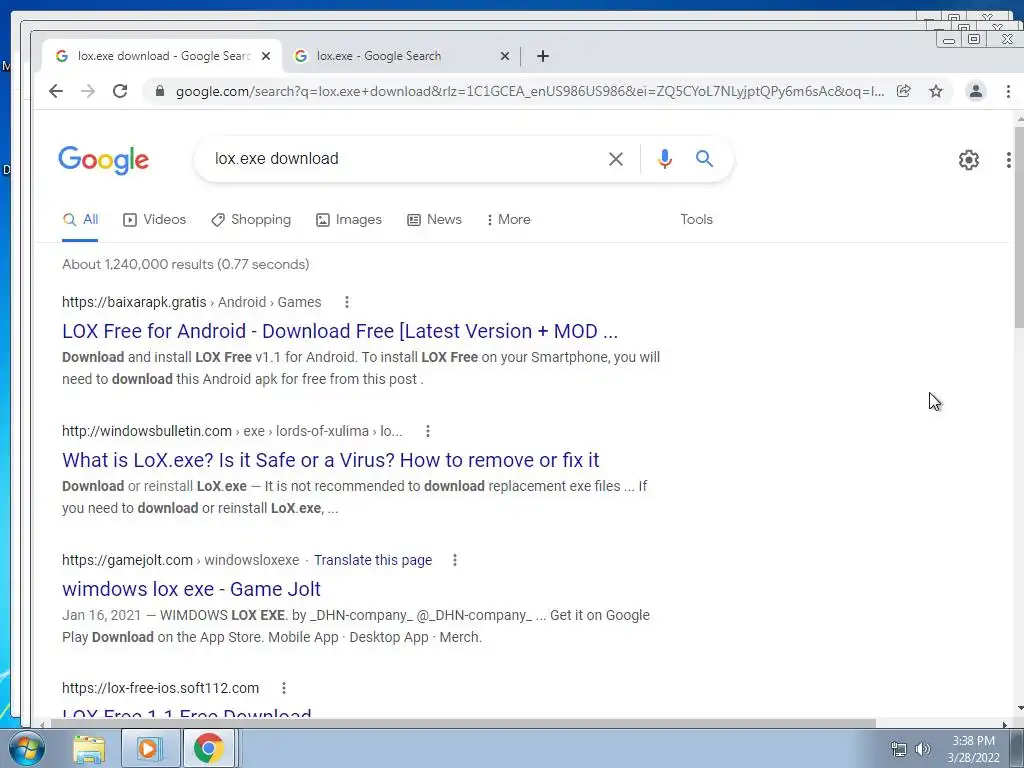Switch to Images results

coord(349,219)
